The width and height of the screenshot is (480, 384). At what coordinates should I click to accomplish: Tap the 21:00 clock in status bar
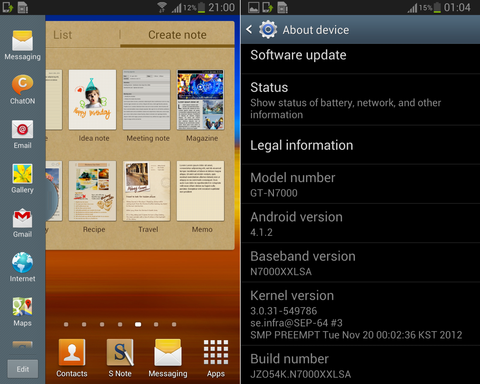(221, 7)
